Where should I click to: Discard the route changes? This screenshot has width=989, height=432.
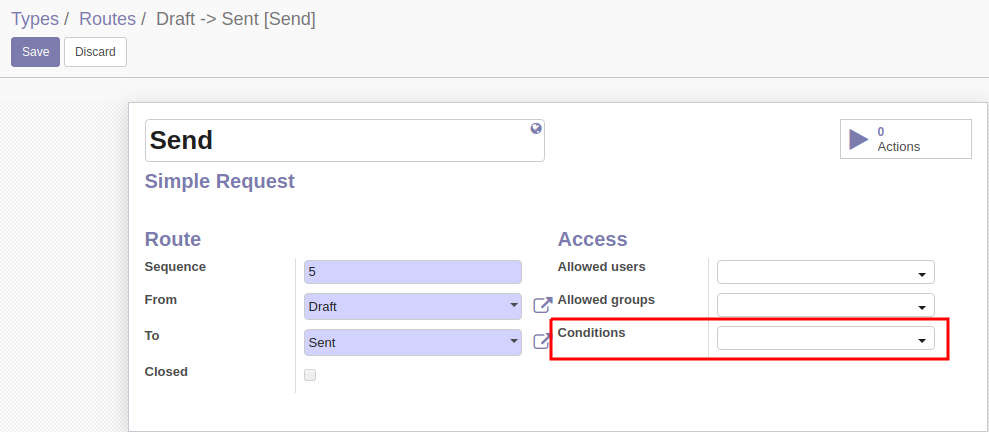95,52
